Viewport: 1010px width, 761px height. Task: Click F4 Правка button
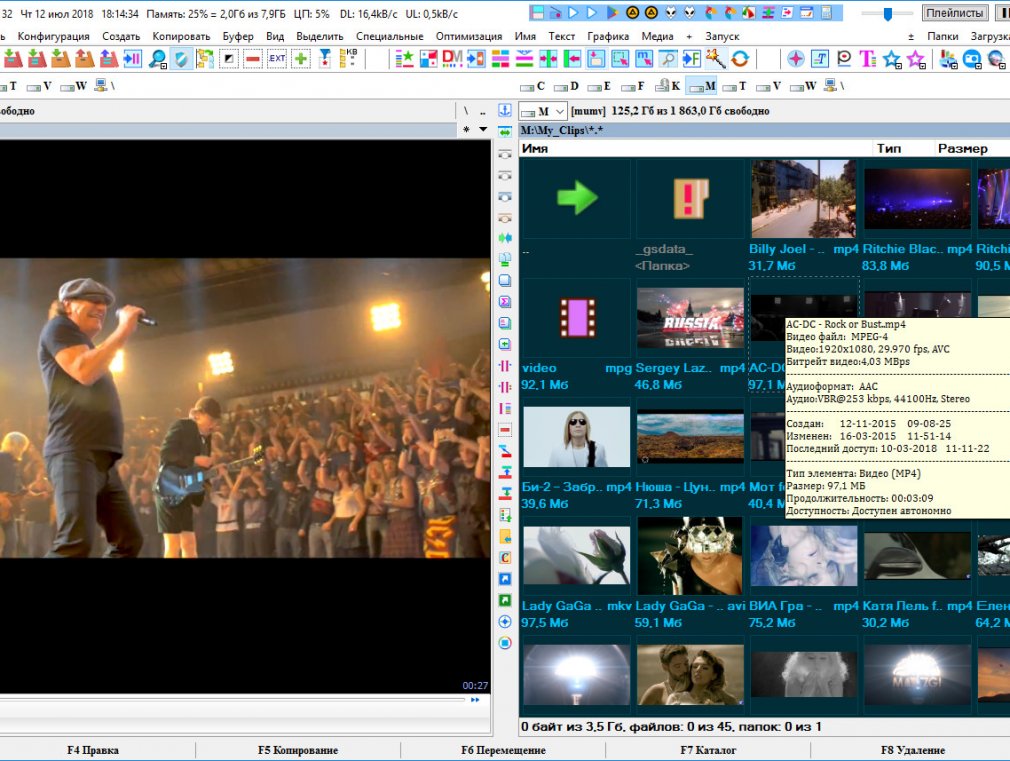point(93,750)
